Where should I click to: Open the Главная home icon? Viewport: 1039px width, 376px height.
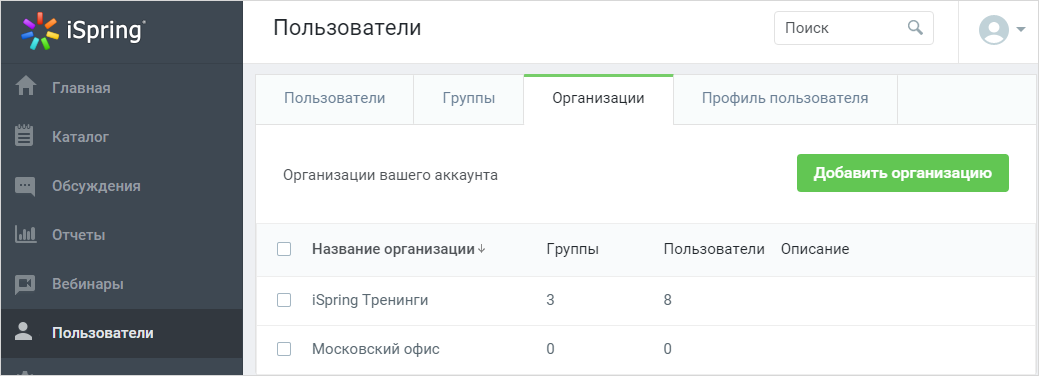tap(25, 88)
